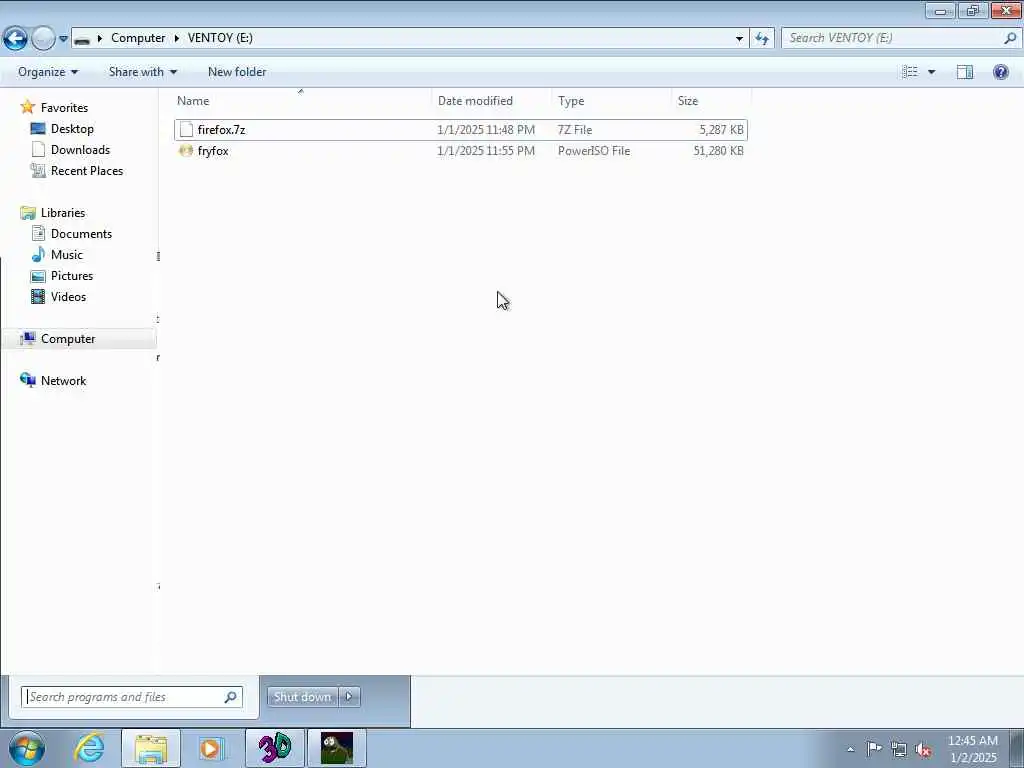Open the Share with menu

coord(142,72)
